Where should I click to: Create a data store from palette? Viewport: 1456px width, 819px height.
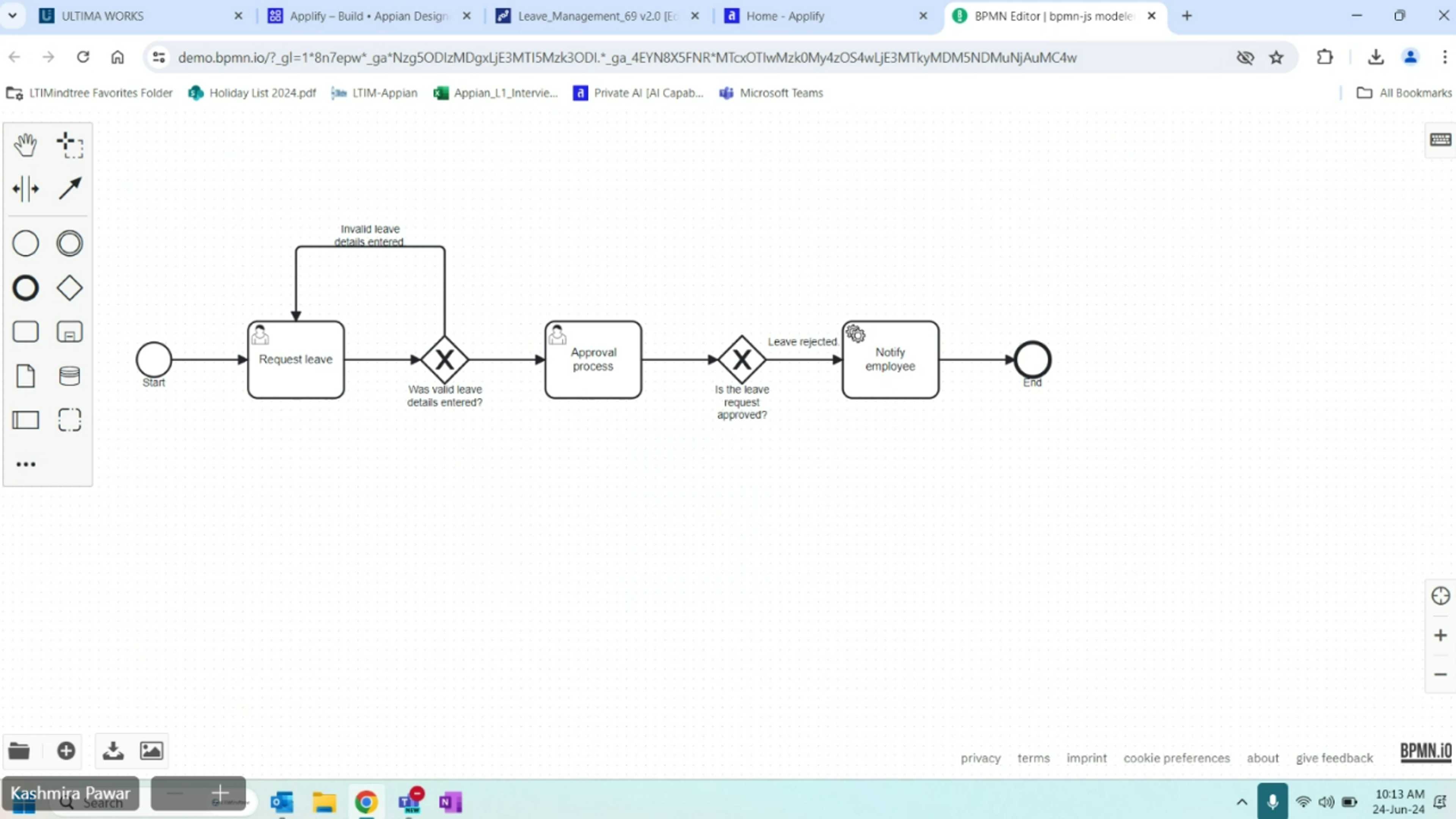pos(69,376)
